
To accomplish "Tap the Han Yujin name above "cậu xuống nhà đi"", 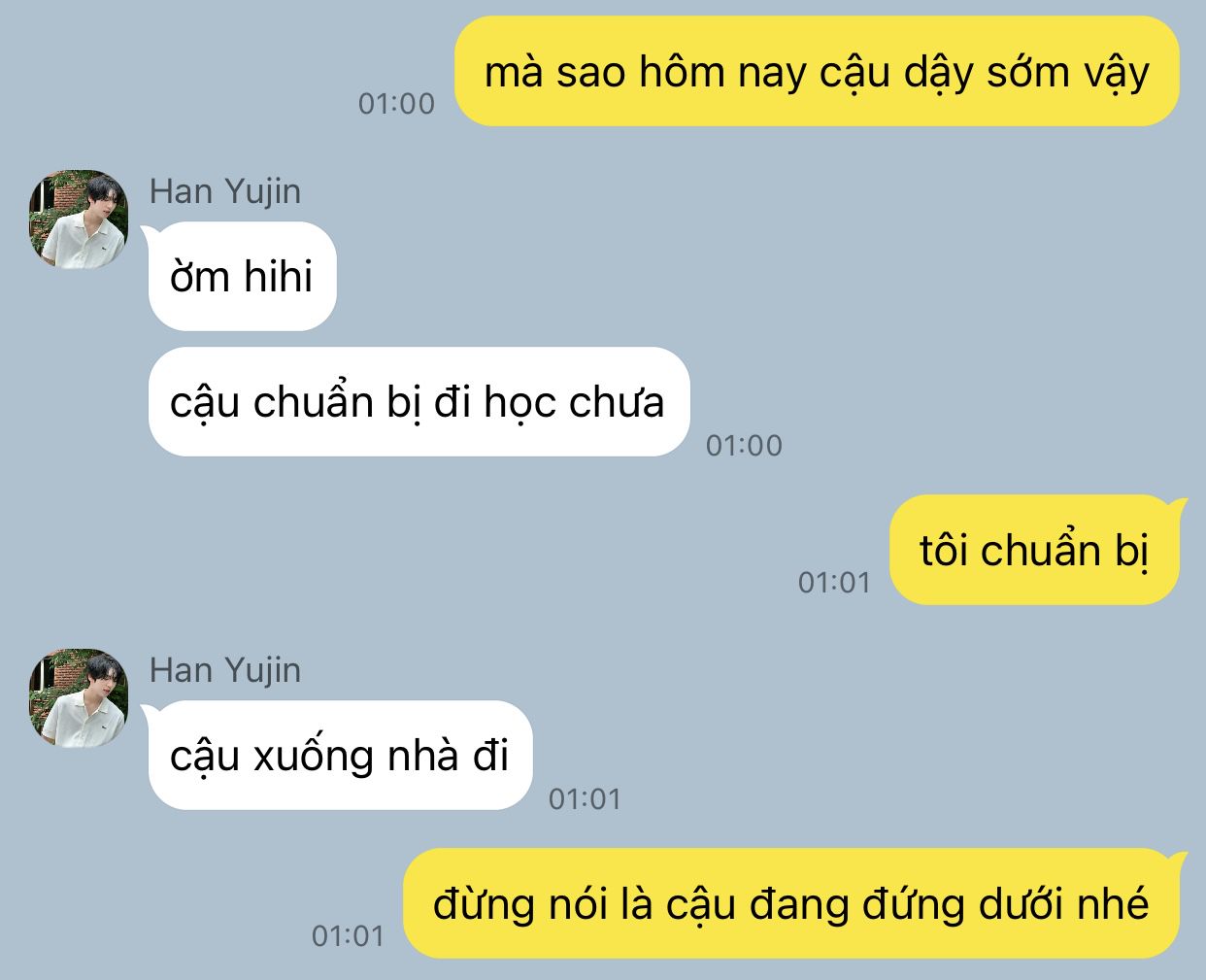I will point(225,669).
